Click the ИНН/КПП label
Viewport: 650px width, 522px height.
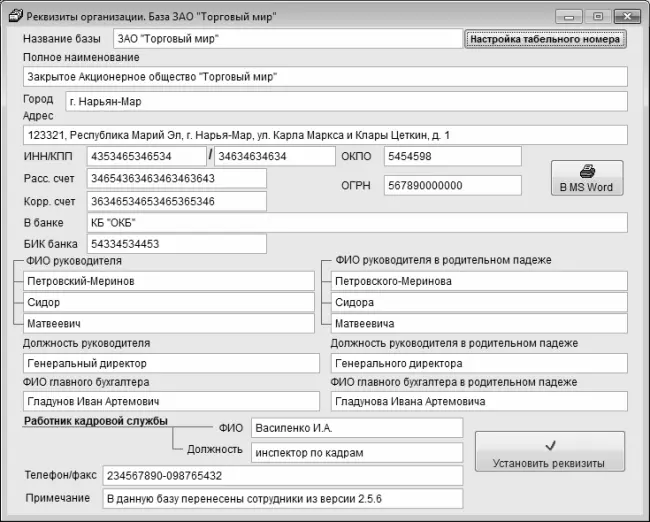[x=48, y=156]
